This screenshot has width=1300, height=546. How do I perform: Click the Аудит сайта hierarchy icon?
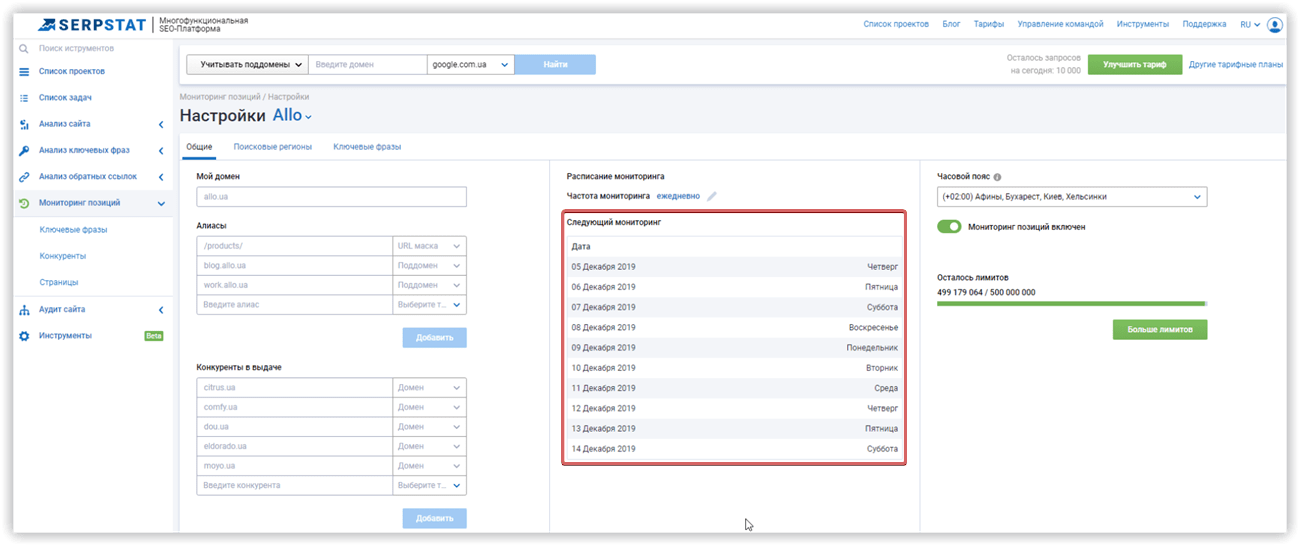click(24, 310)
